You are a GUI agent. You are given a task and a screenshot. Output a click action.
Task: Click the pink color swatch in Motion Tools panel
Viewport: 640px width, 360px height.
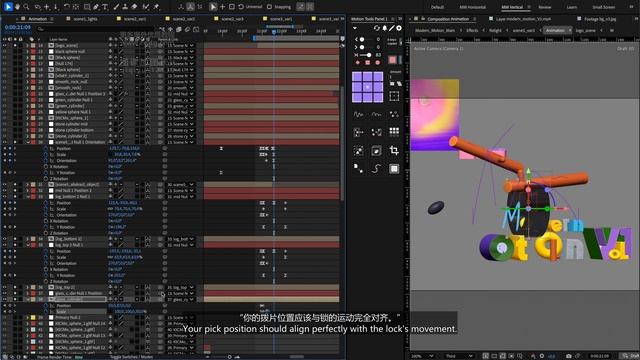click(x=392, y=60)
